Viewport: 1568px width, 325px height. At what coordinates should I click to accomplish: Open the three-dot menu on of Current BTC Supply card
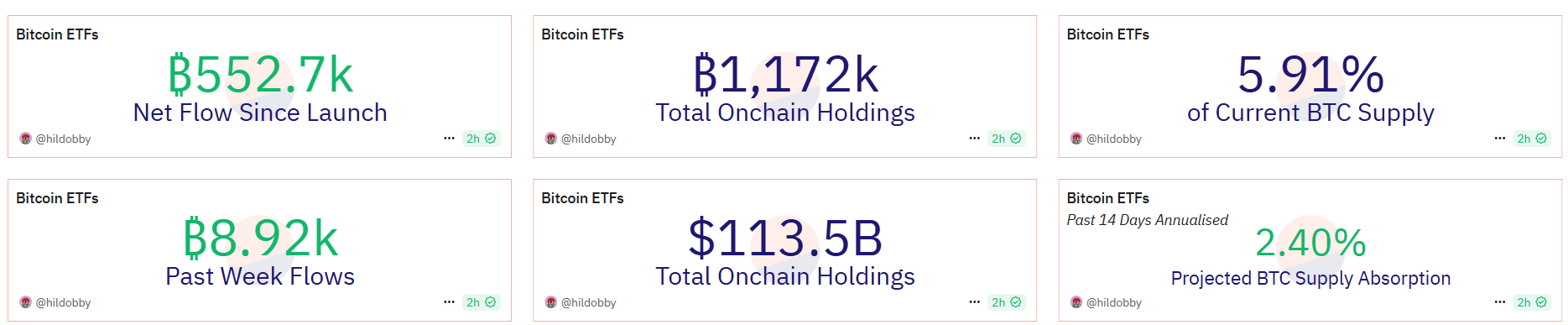[x=1500, y=139]
